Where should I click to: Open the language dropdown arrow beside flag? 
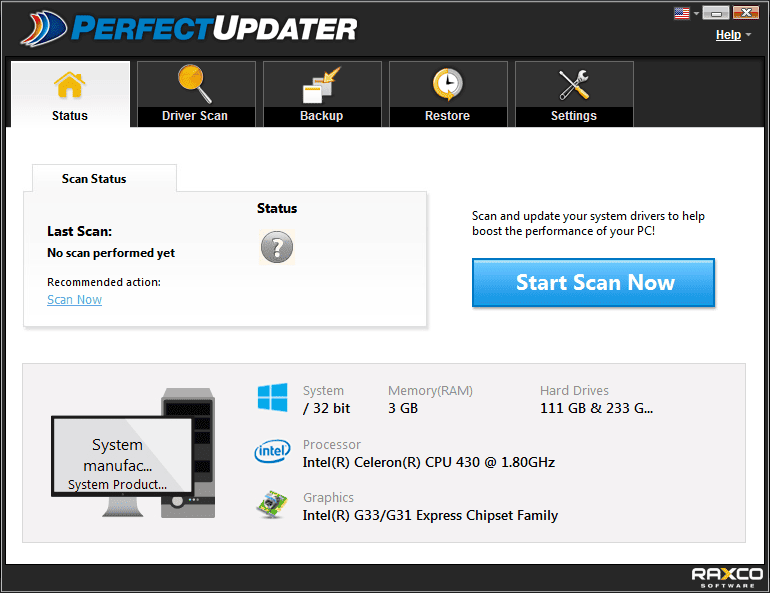click(696, 13)
